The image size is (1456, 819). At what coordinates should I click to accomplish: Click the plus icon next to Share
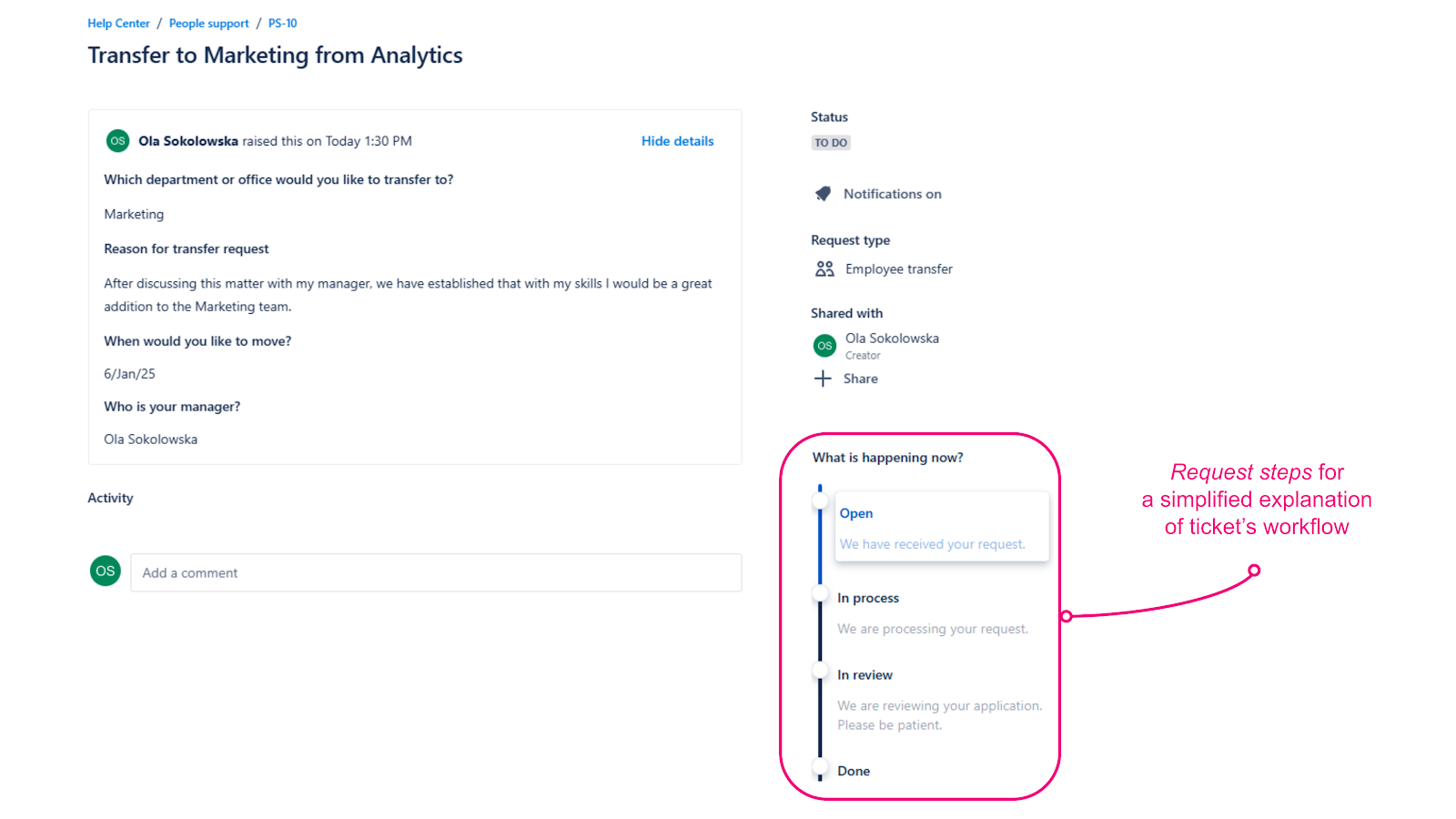click(x=823, y=378)
